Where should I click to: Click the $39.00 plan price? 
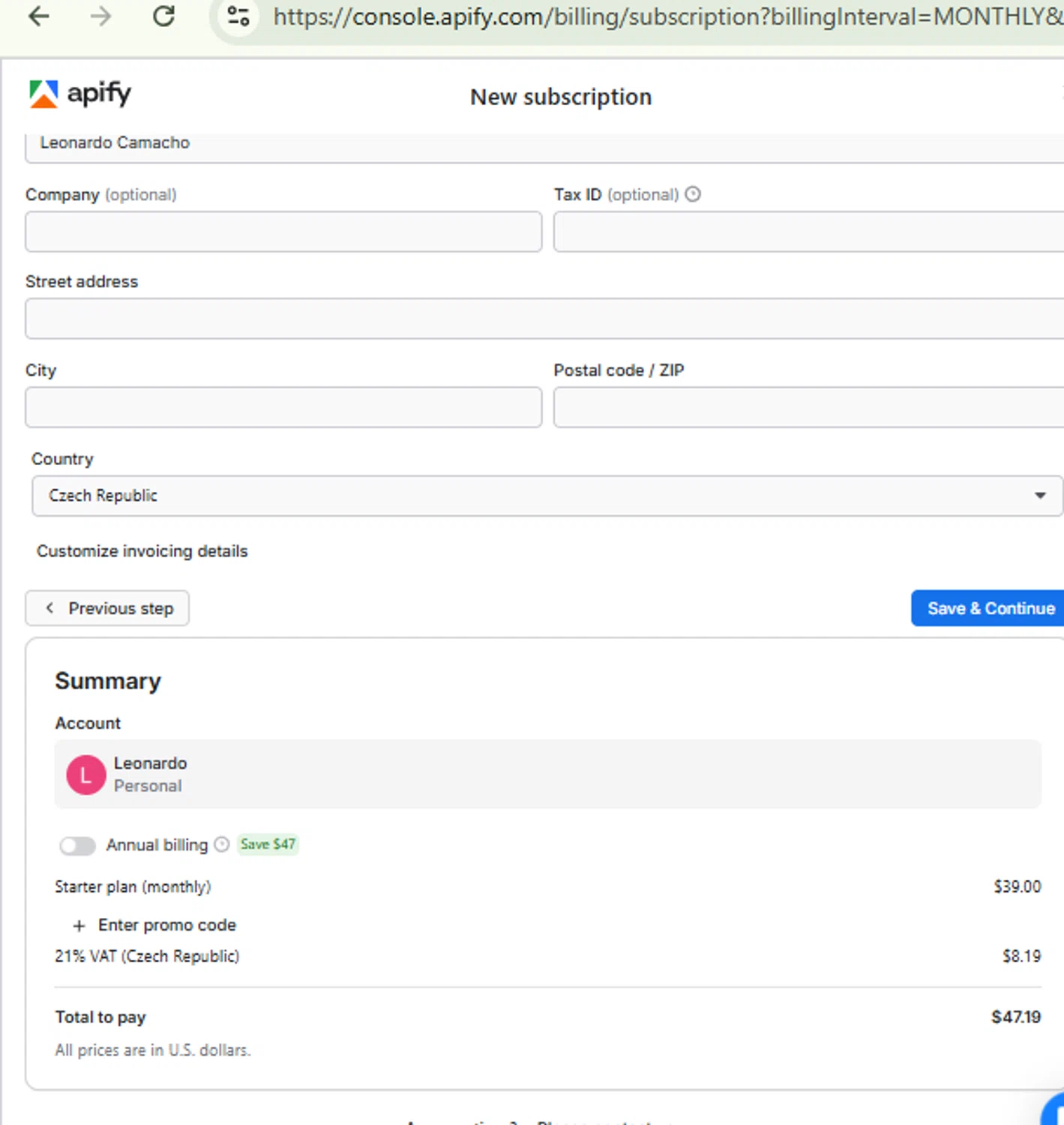click(1018, 886)
